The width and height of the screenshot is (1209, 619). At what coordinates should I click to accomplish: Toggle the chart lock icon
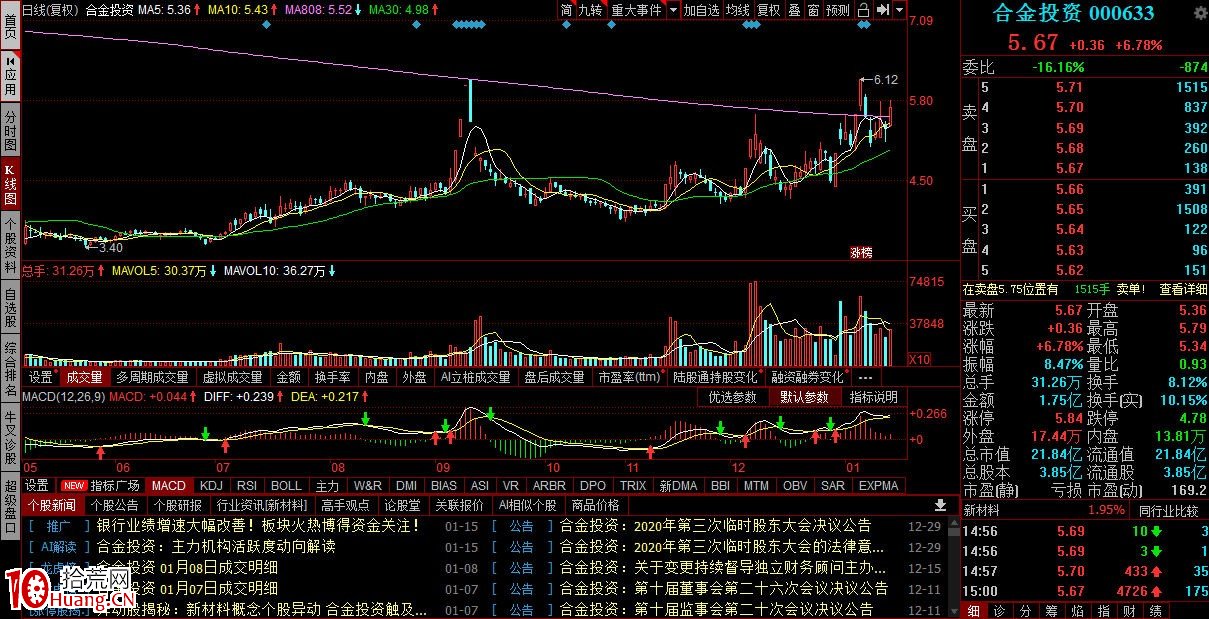[x=863, y=10]
